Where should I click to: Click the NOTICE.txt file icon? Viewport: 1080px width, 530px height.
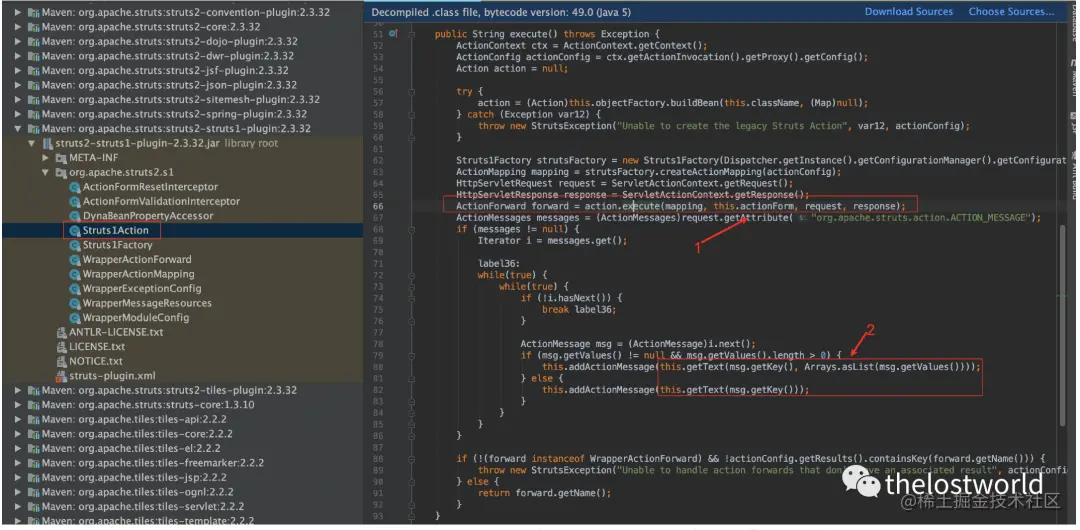pyautogui.click(x=62, y=360)
